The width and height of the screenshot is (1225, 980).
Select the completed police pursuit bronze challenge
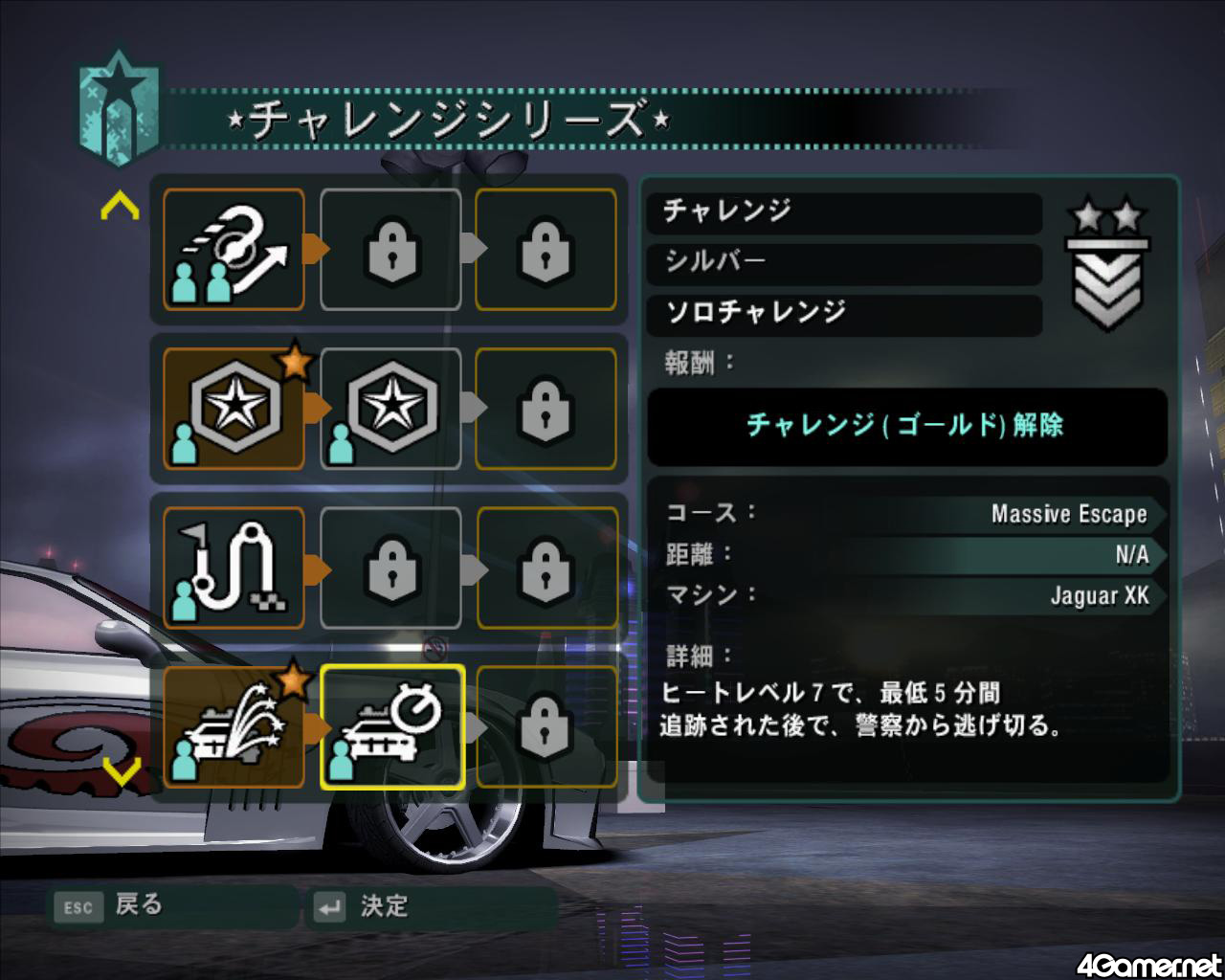click(x=234, y=727)
